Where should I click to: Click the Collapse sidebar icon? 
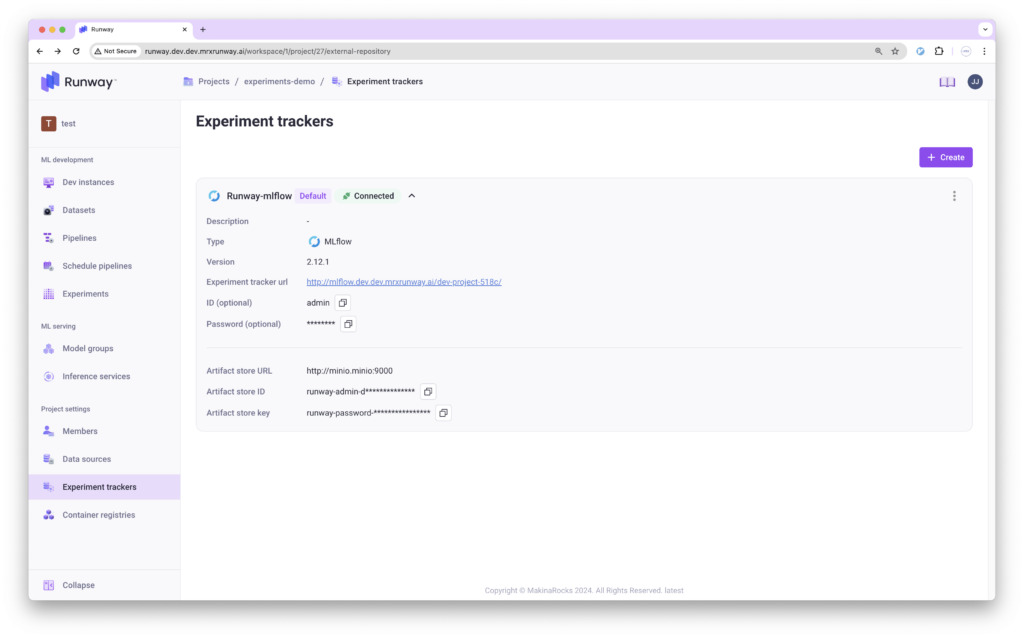pos(48,585)
